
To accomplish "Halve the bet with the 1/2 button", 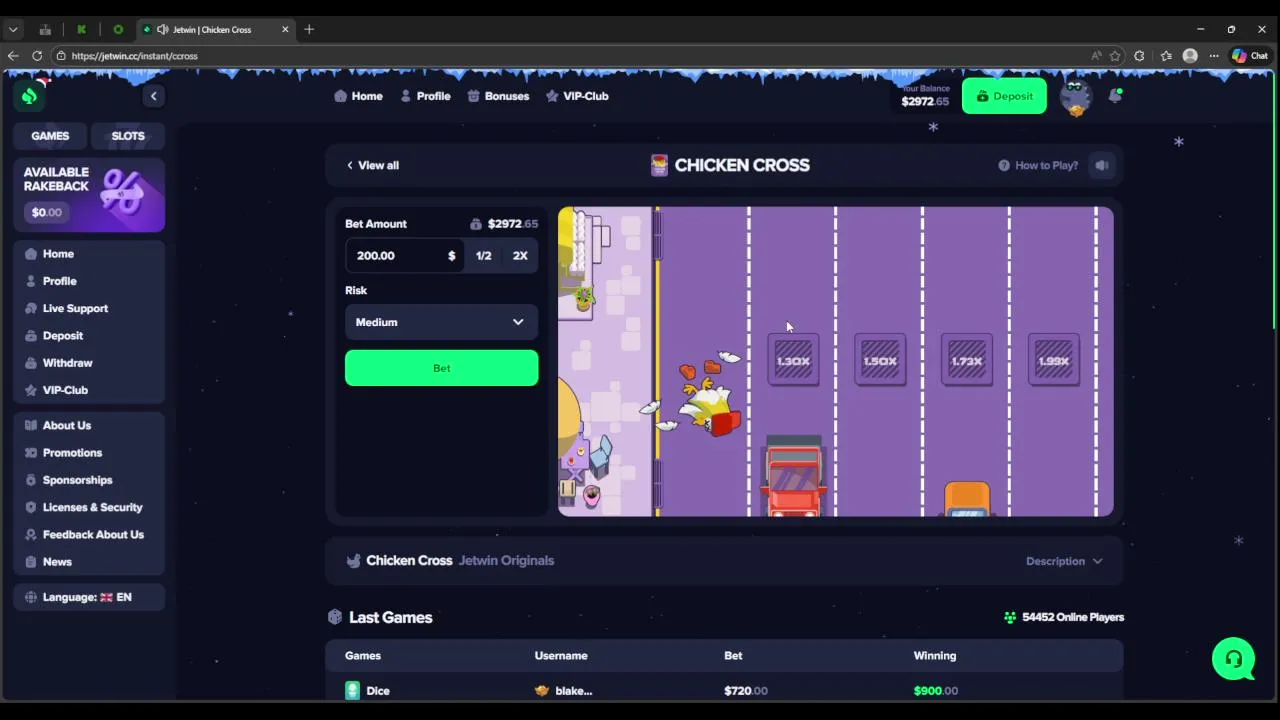I will (x=483, y=256).
